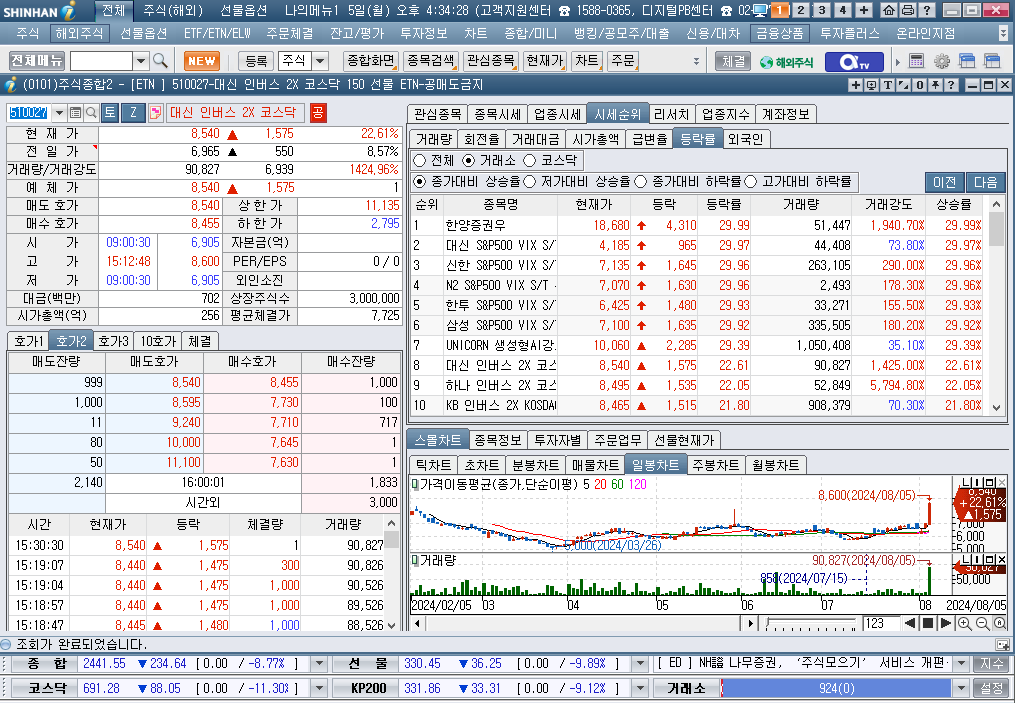Click the 토 button next to stock code
This screenshot has width=1015, height=703.
109,113
